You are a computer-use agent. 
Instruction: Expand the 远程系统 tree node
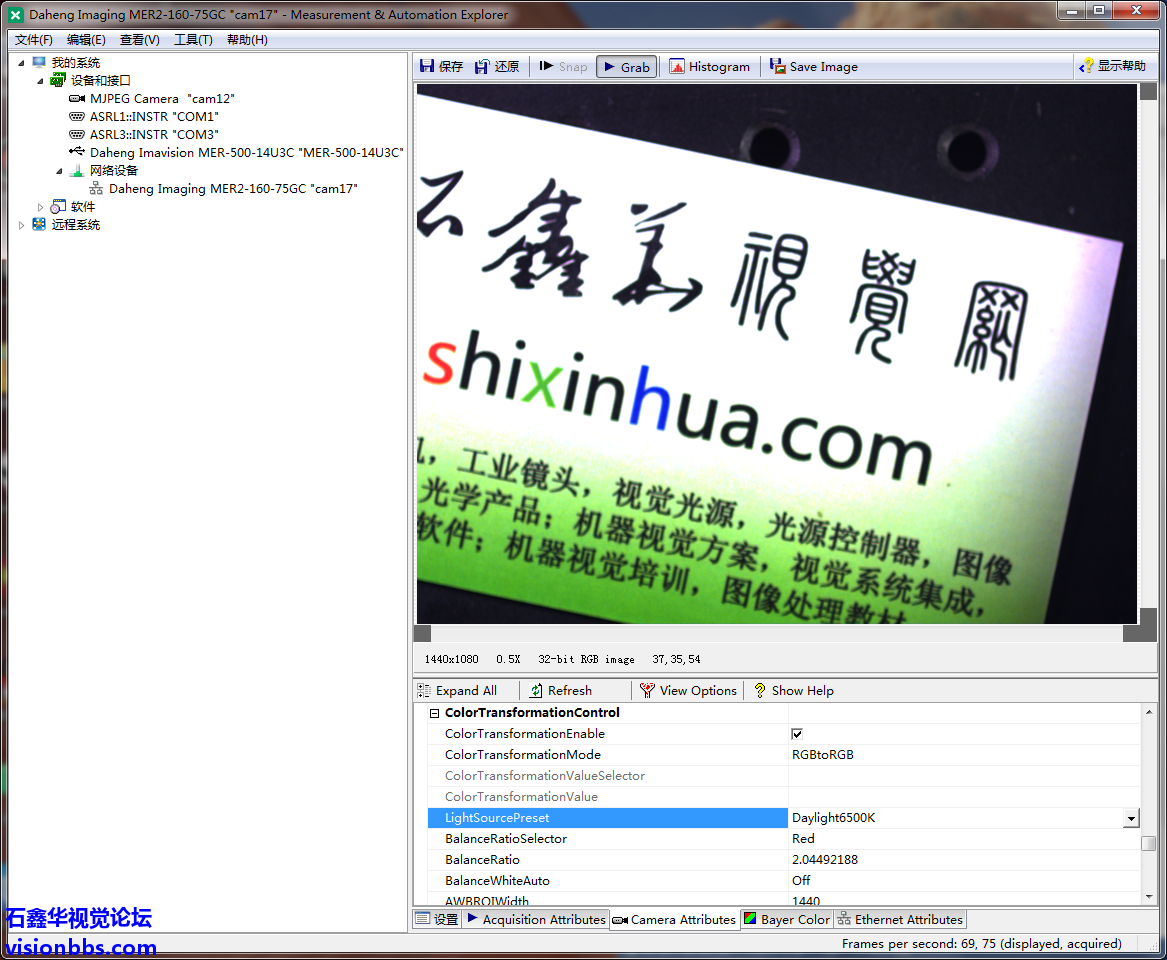click(21, 225)
